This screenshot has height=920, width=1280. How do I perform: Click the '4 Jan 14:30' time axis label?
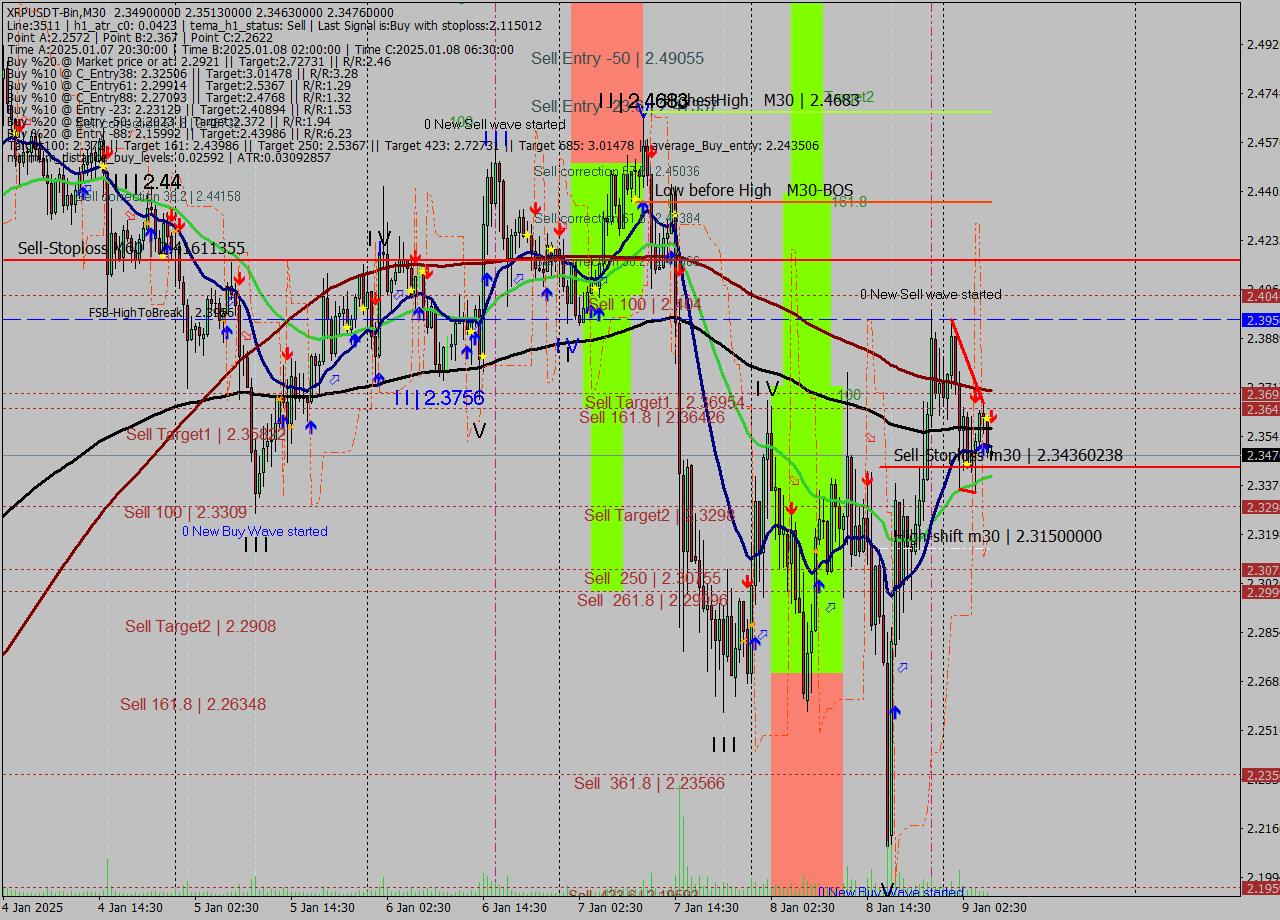pyautogui.click(x=130, y=907)
